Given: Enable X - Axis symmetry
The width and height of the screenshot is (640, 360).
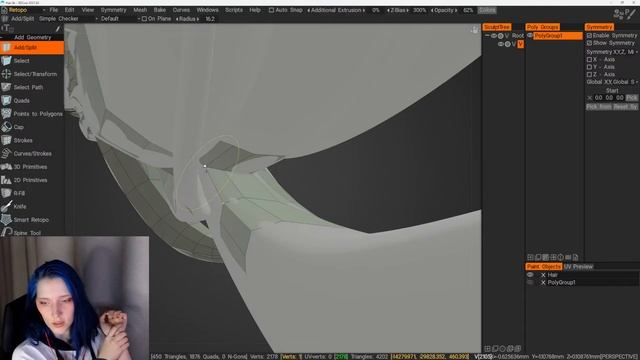Looking at the screenshot, I should click(589, 60).
